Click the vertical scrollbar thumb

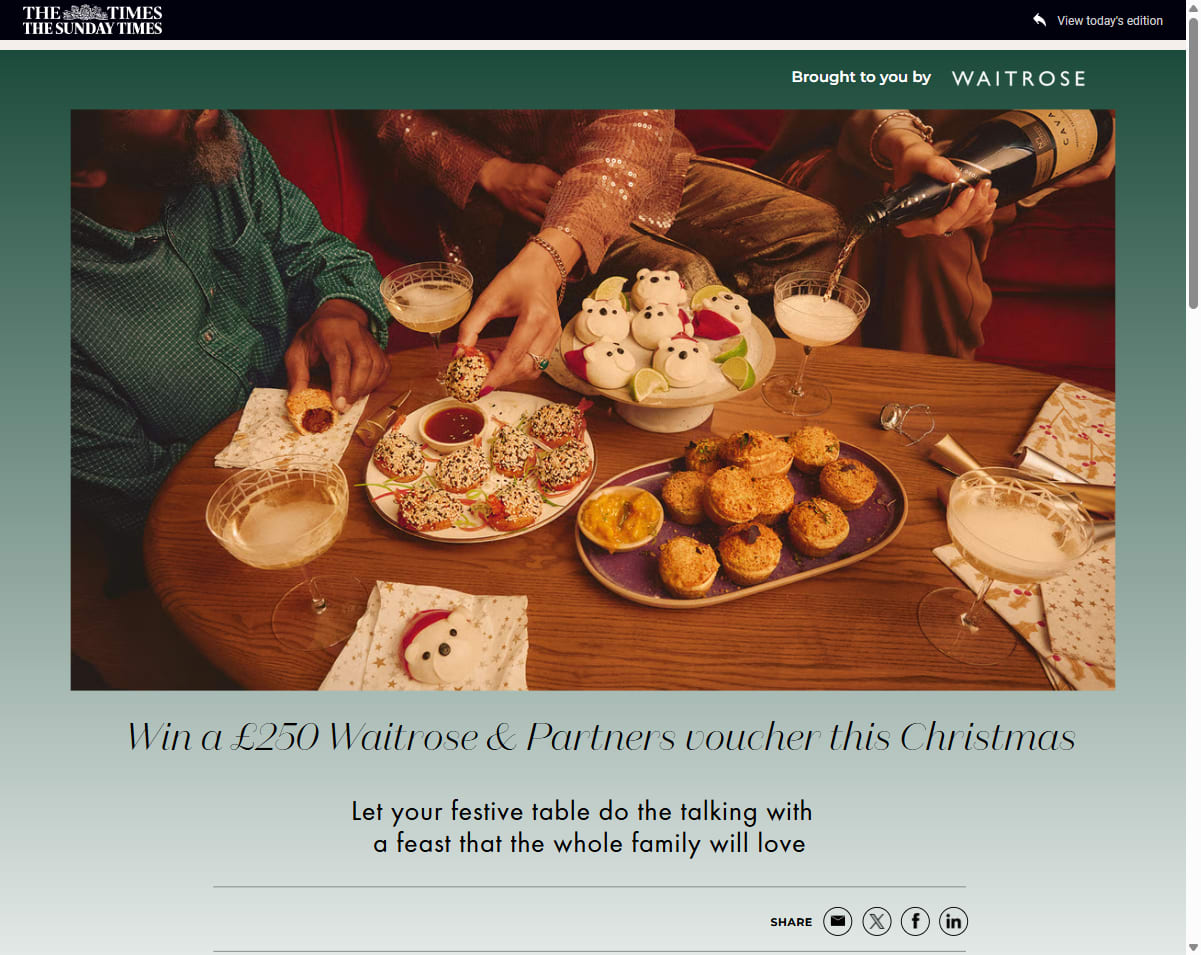coord(1193,162)
